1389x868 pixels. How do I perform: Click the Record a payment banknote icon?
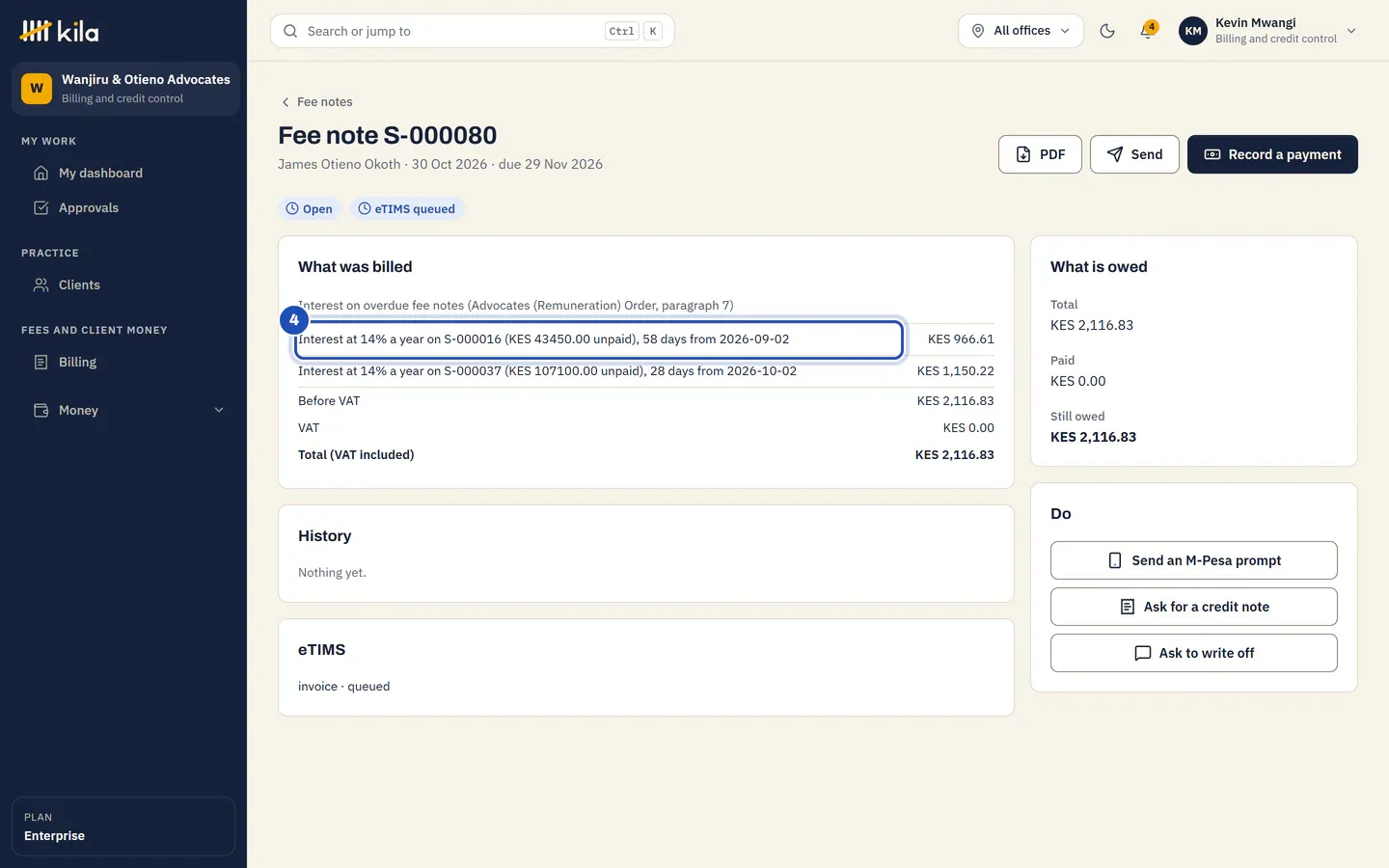coord(1212,154)
